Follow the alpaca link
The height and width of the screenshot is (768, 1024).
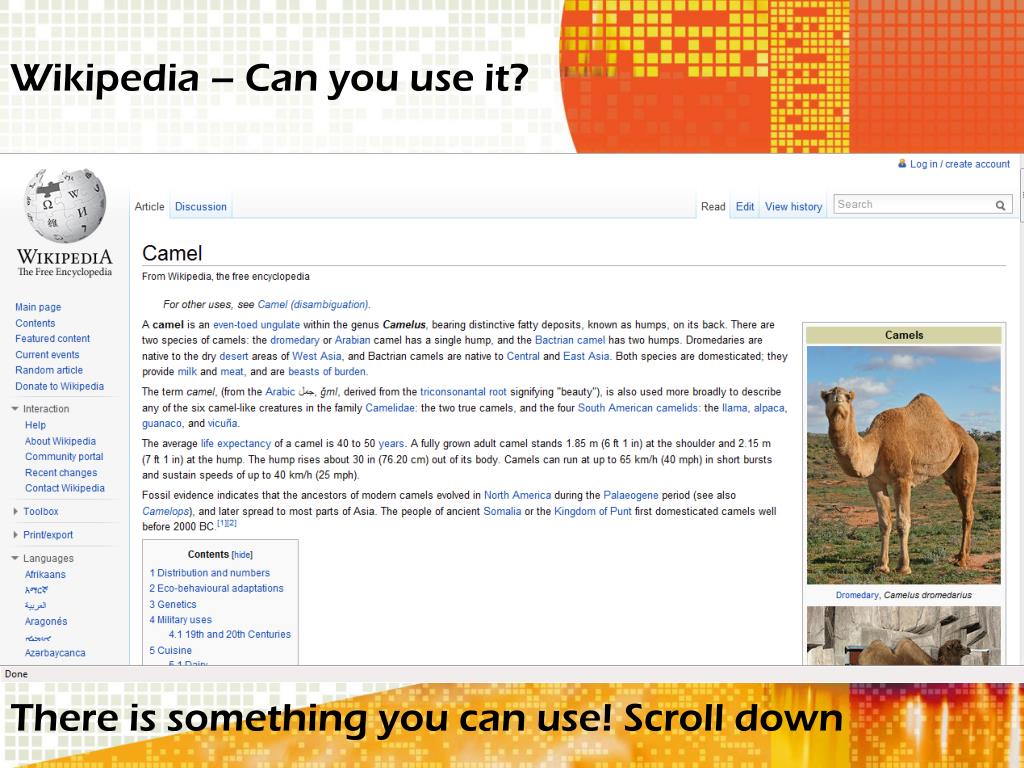(x=769, y=408)
